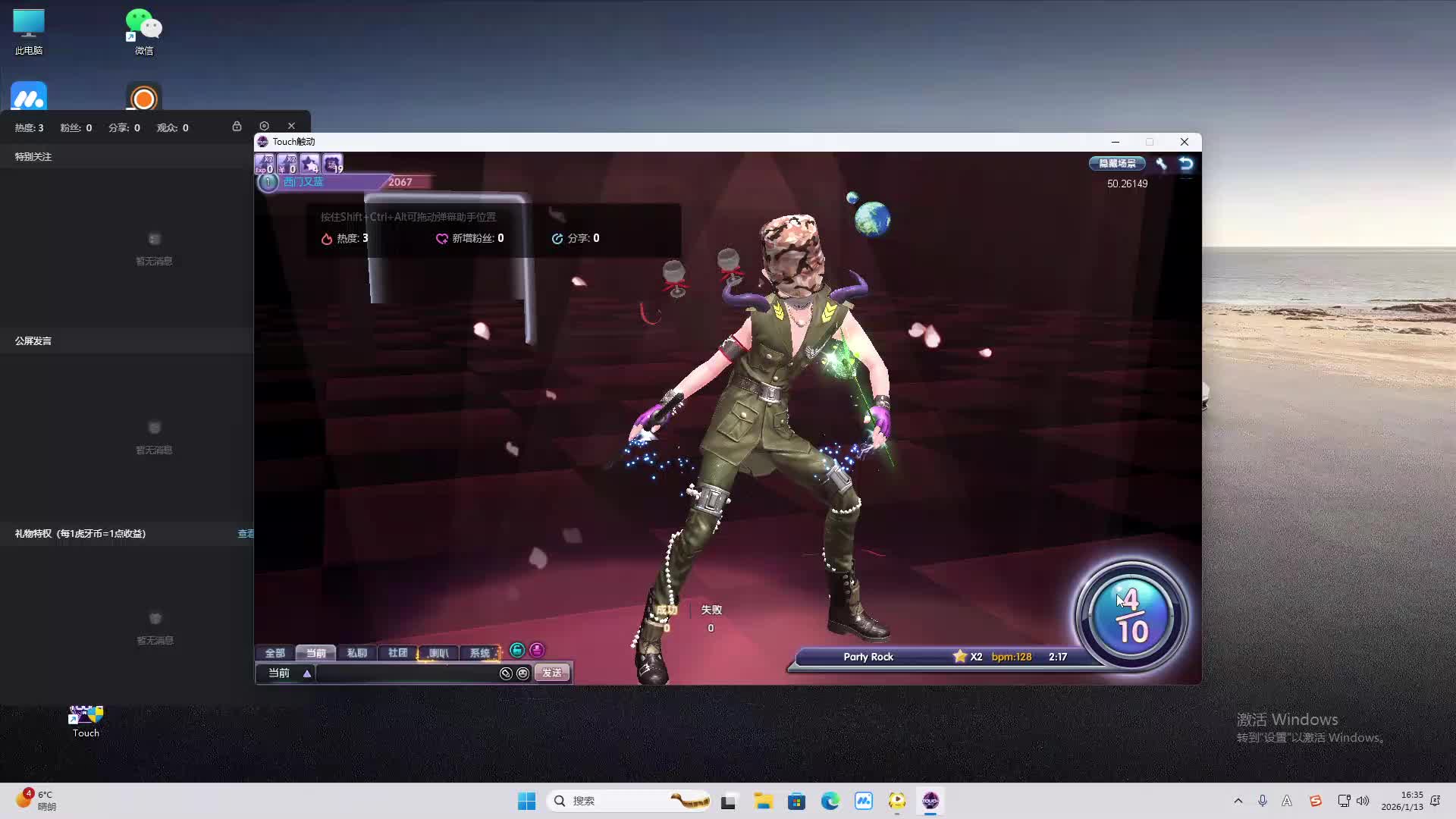
Task: Click the round 4/10 progress dial
Action: (x=1131, y=616)
